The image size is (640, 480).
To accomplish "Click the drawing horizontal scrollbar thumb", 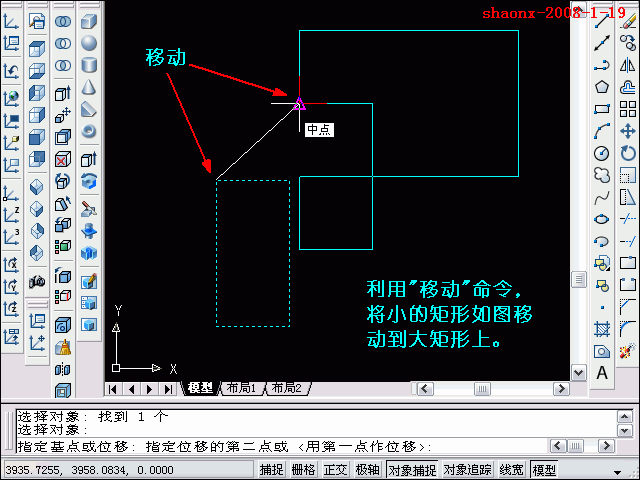I will tap(482, 389).
